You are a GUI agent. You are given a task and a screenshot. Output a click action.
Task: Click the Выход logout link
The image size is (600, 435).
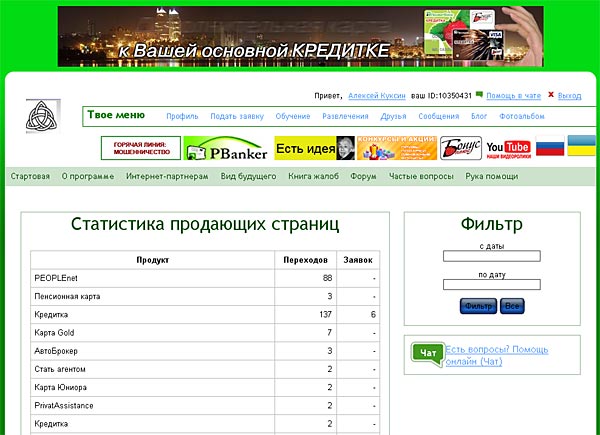coord(569,96)
